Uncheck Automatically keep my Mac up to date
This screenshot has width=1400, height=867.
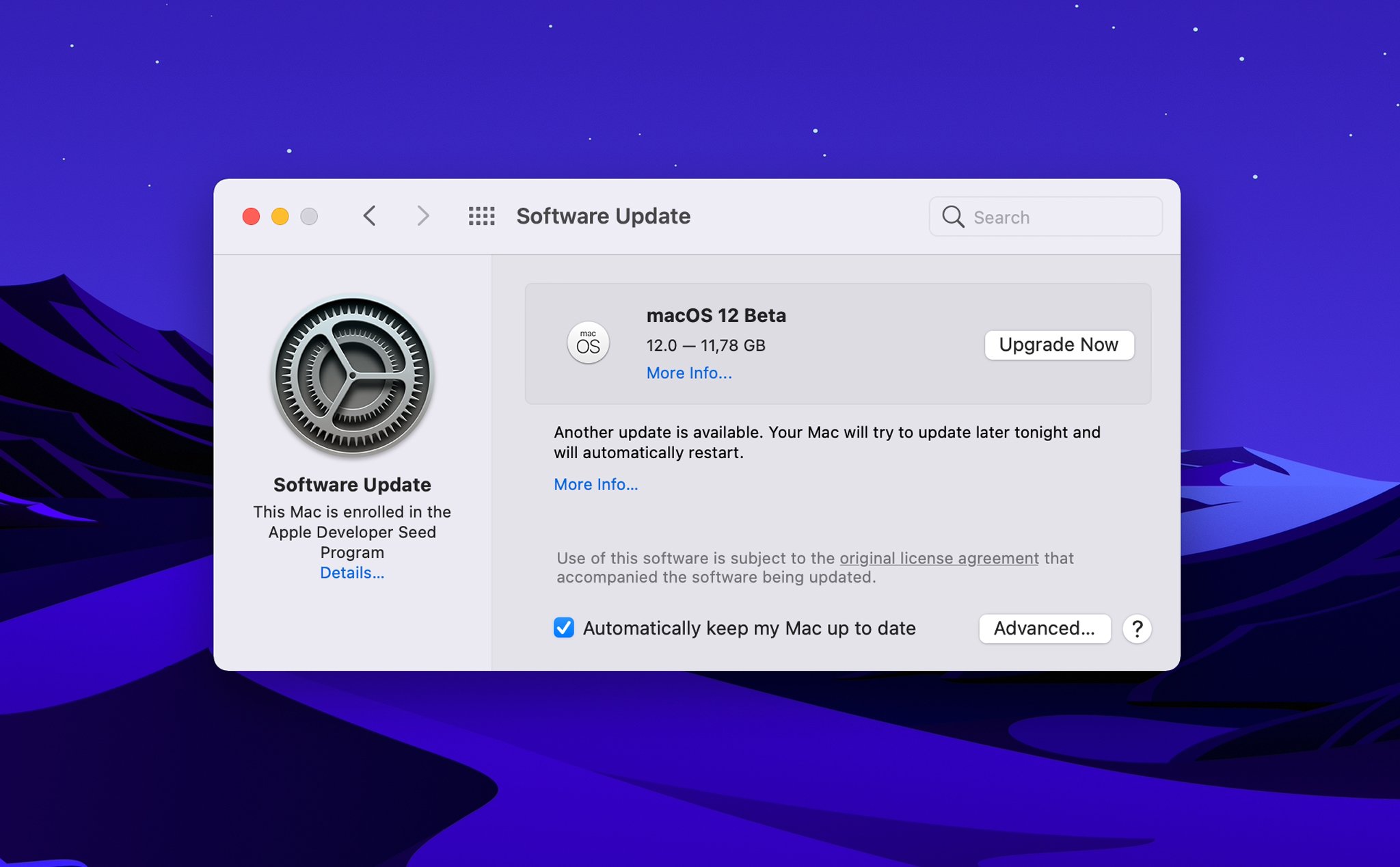click(x=563, y=628)
